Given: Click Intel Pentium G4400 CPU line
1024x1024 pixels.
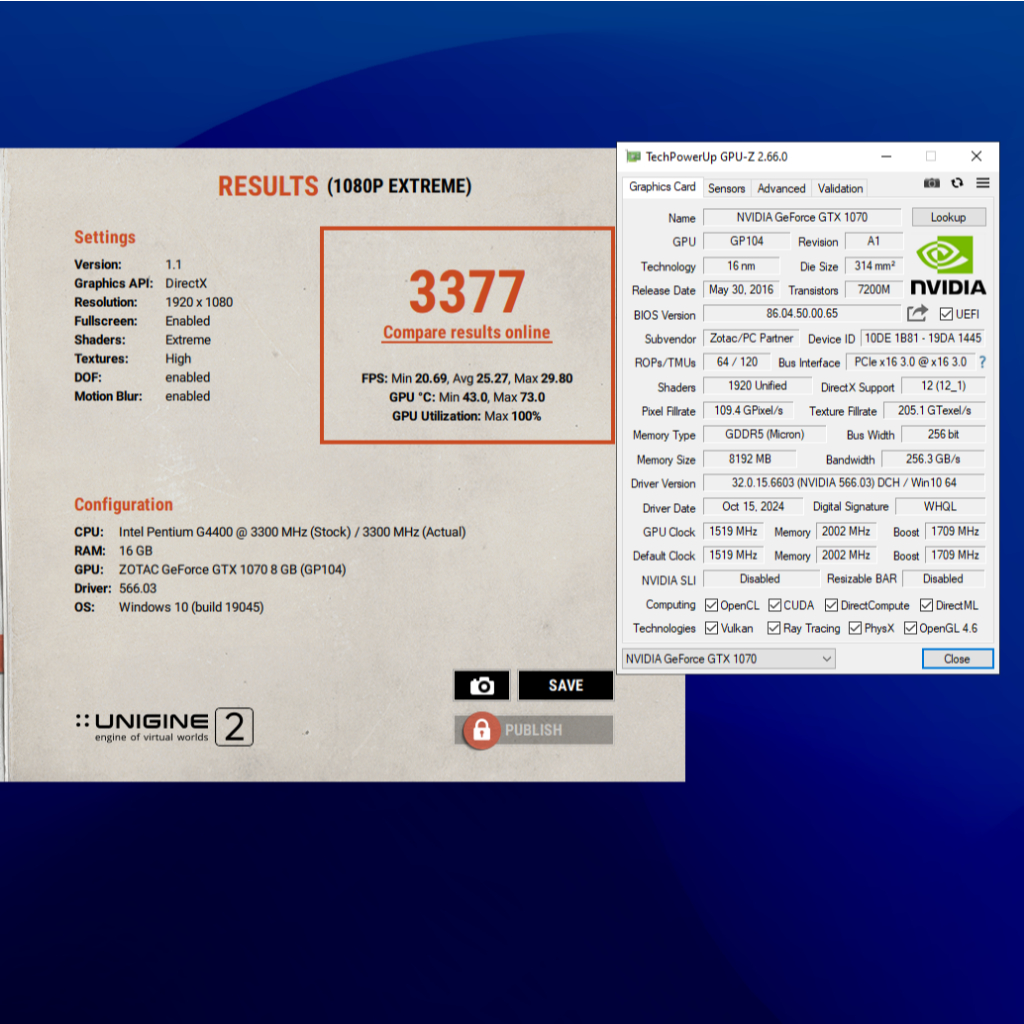Looking at the screenshot, I should [270, 532].
